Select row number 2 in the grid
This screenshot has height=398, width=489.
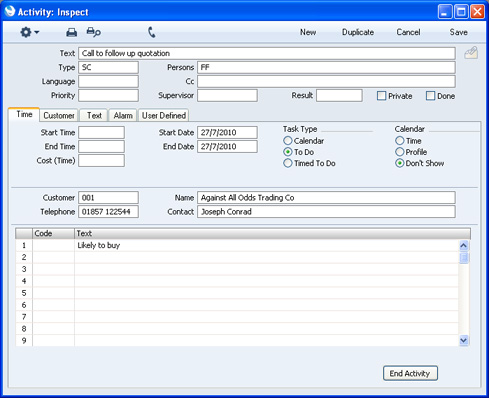coord(24,257)
